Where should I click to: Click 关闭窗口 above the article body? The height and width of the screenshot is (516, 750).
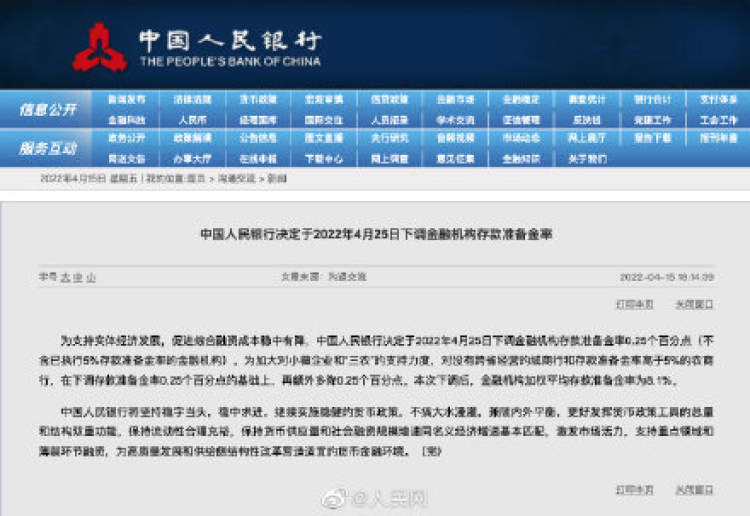tap(694, 305)
